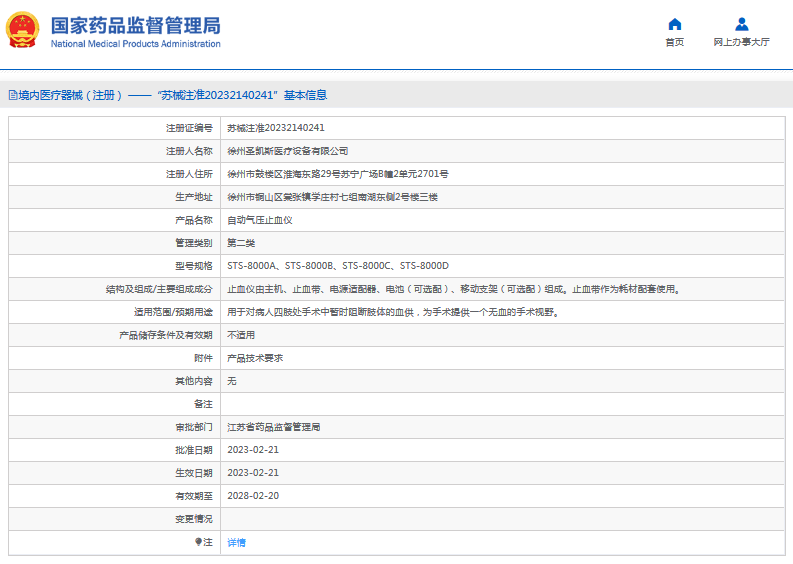Viewport: 793px width, 564px height.
Task: Select the 批准日期 value 2023-02-21
Action: click(x=253, y=450)
